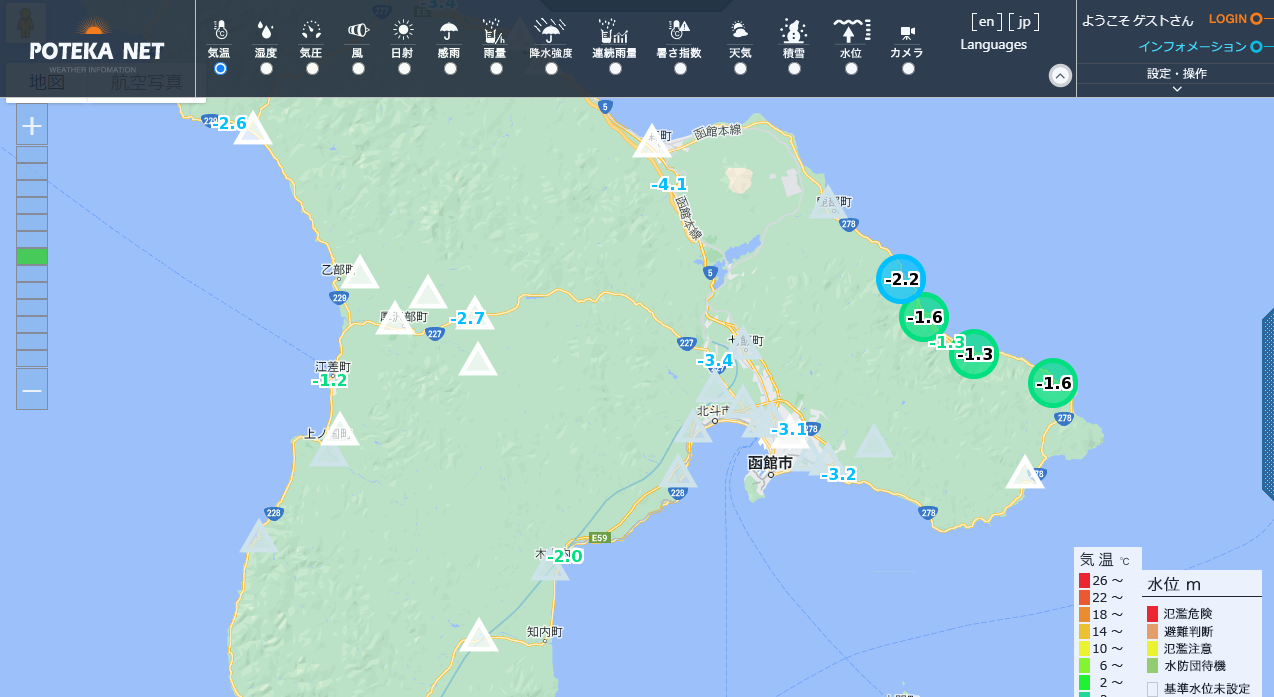Click the カメラ camera icon
1274x697 pixels.
coord(908,32)
